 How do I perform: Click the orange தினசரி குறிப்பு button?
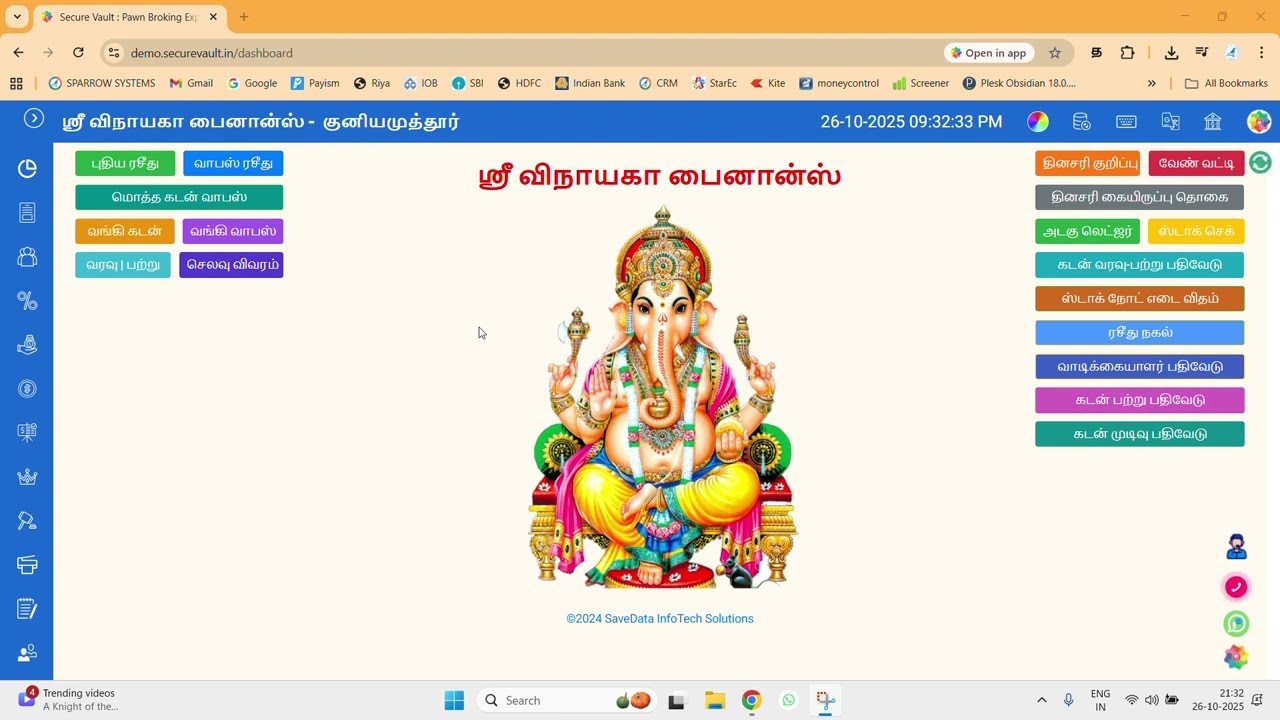tap(1088, 163)
